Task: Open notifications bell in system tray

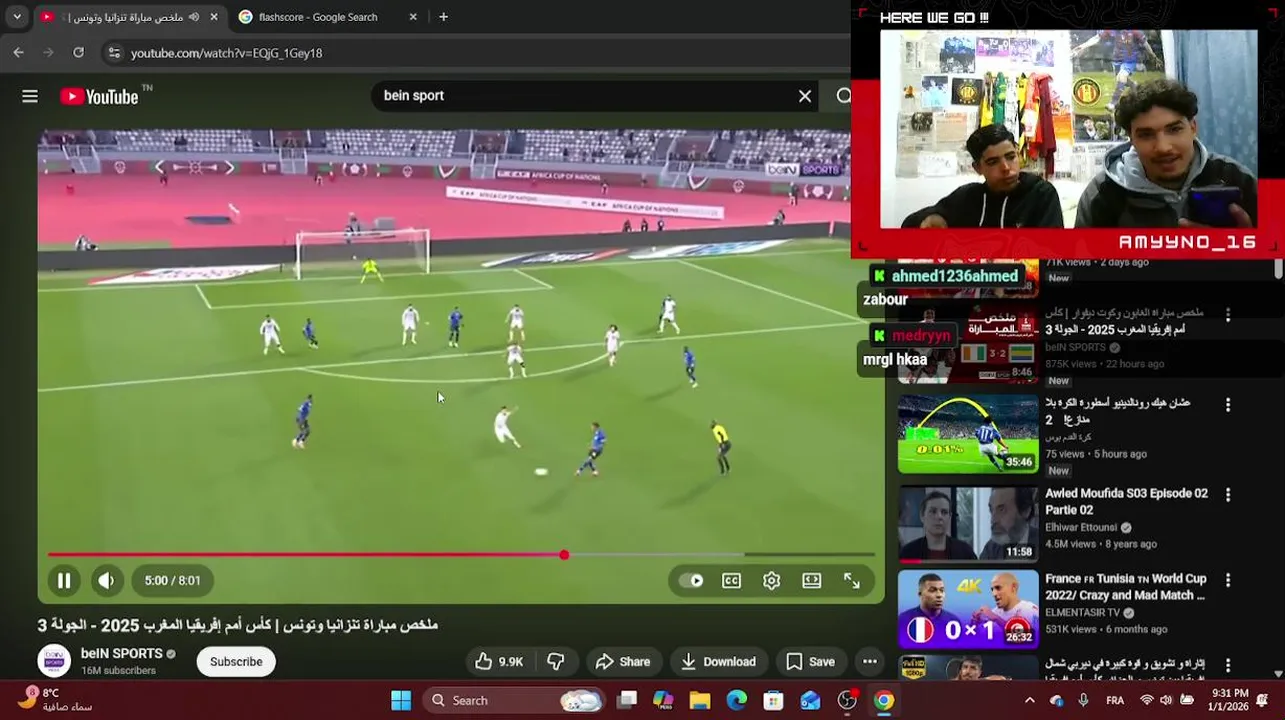Action: click(1263, 700)
